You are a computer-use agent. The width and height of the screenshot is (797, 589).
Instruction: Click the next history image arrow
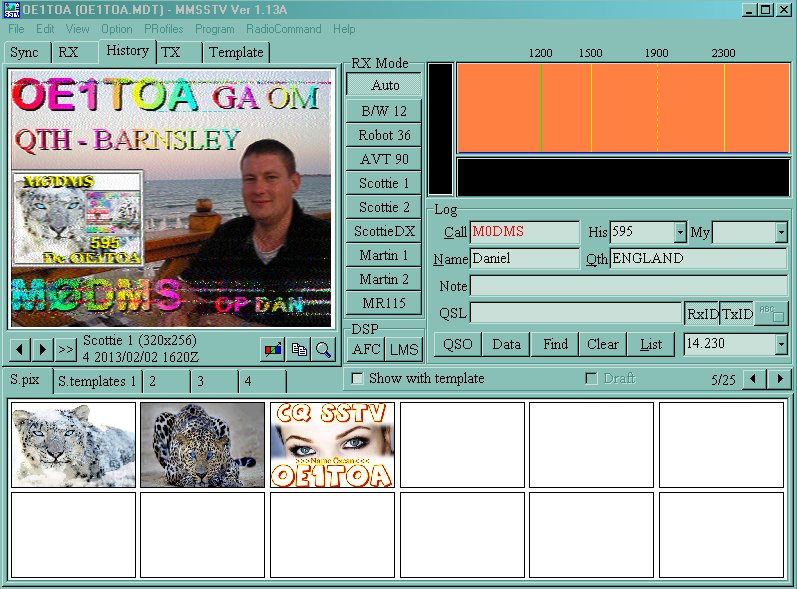pyautogui.click(x=43, y=349)
